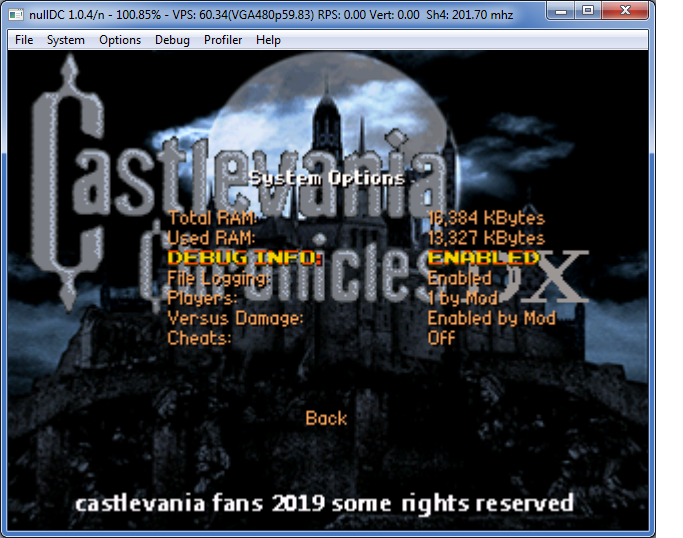Image resolution: width=683 pixels, height=538 pixels.
Task: Click the nullDC window title text
Action: click(x=271, y=15)
